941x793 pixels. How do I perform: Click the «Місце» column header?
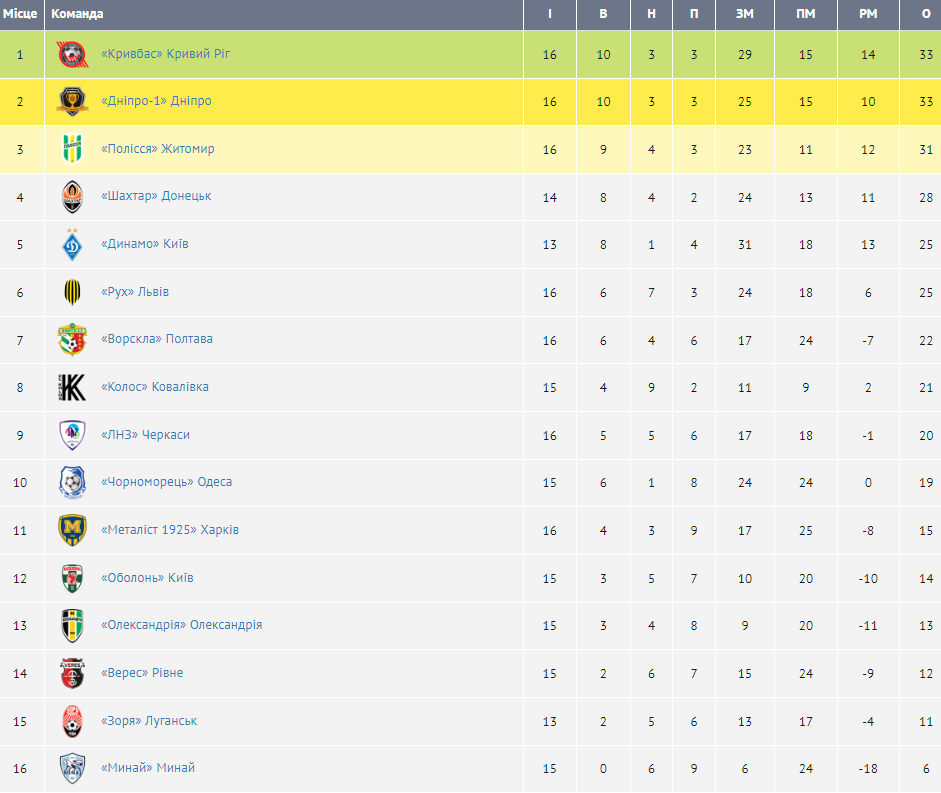tap(20, 14)
